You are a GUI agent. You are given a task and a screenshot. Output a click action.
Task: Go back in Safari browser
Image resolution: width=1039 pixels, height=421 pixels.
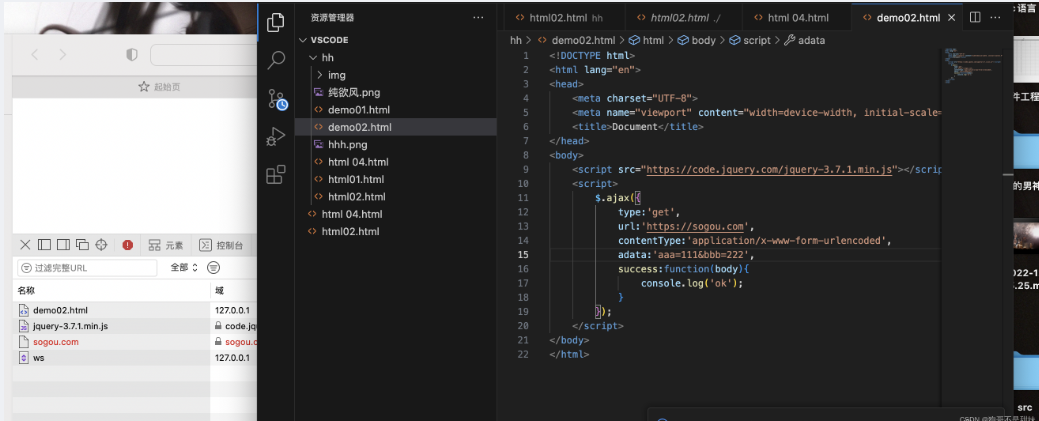pyautogui.click(x=35, y=55)
